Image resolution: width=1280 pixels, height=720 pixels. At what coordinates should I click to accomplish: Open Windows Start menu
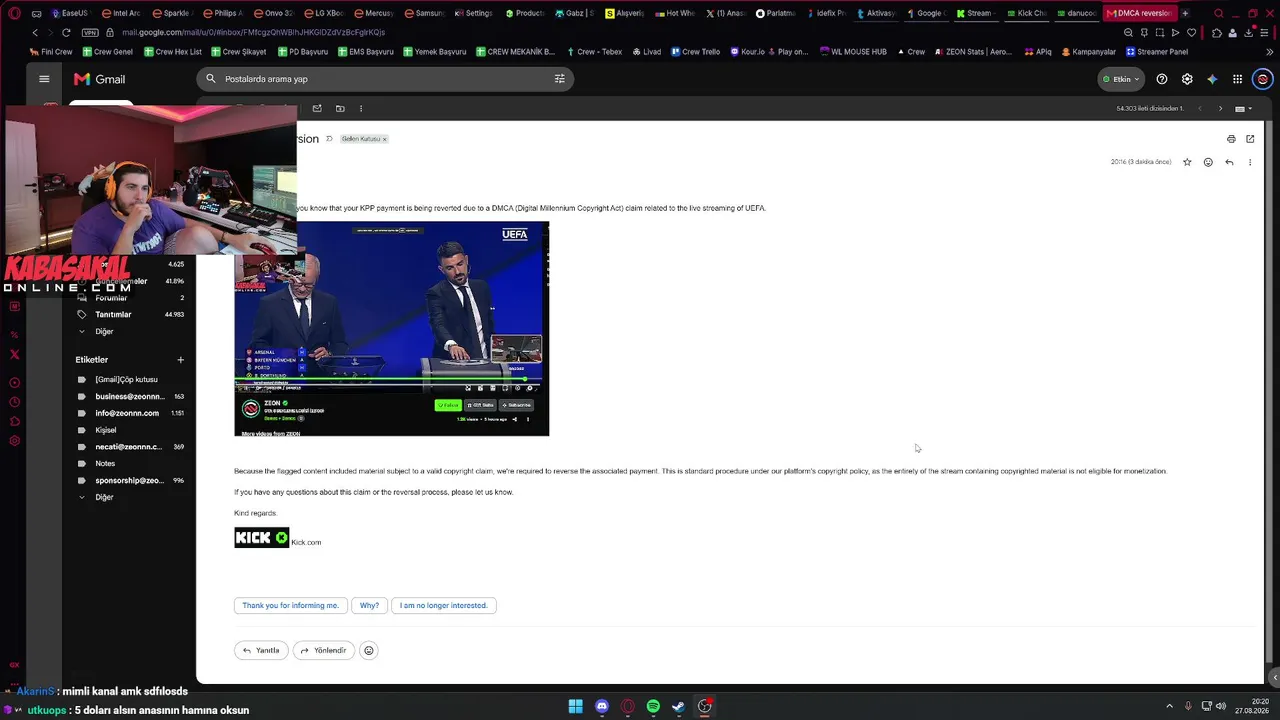(x=576, y=707)
